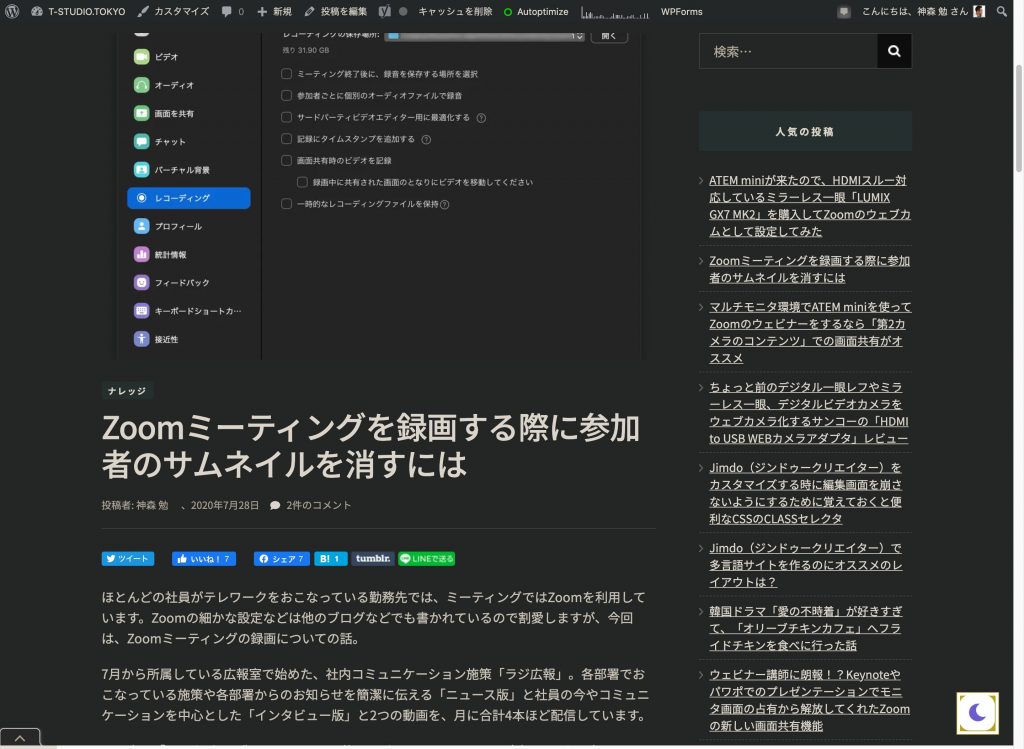Select 接近性 accessibility icon in Zoom settings
The image size is (1024, 749).
142,339
